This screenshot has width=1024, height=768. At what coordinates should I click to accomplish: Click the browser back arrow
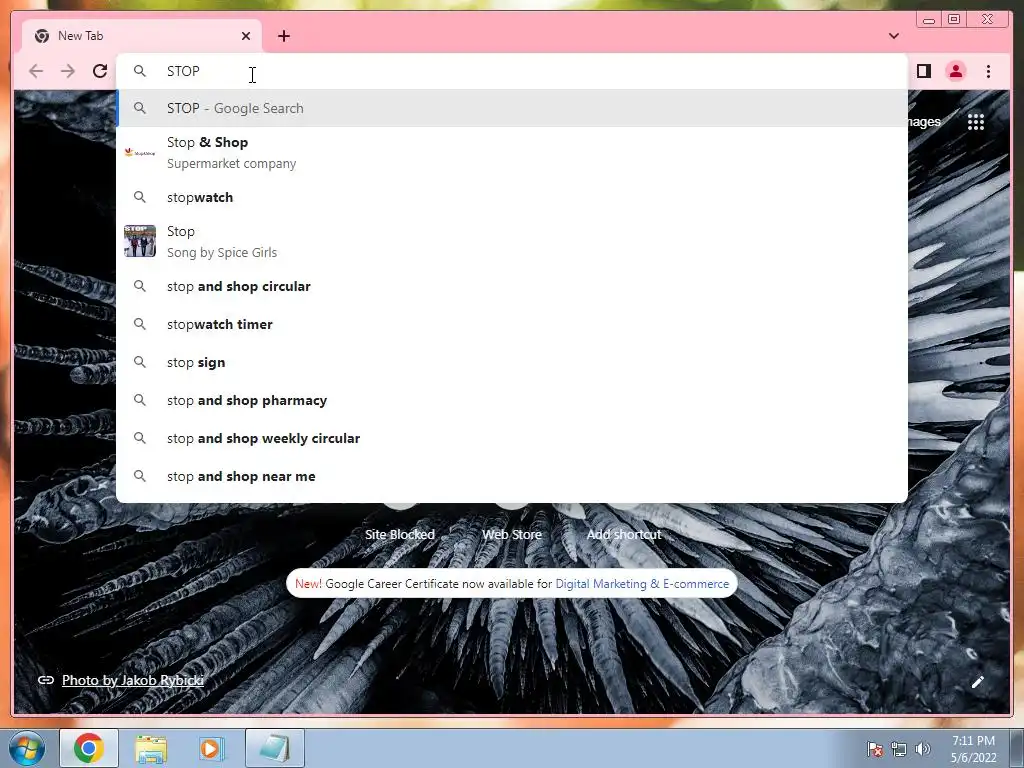(36, 71)
